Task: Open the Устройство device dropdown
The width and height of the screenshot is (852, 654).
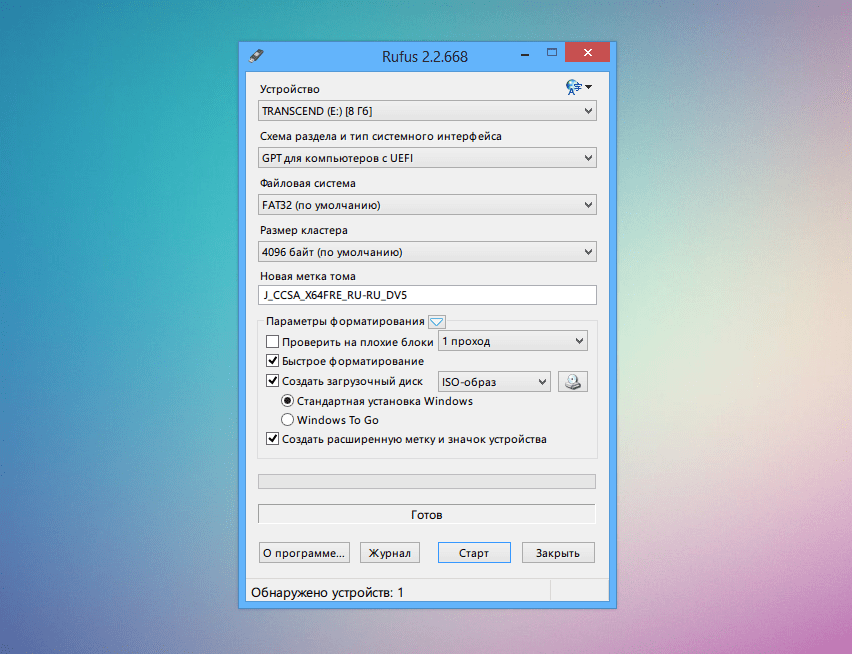Action: click(x=427, y=111)
